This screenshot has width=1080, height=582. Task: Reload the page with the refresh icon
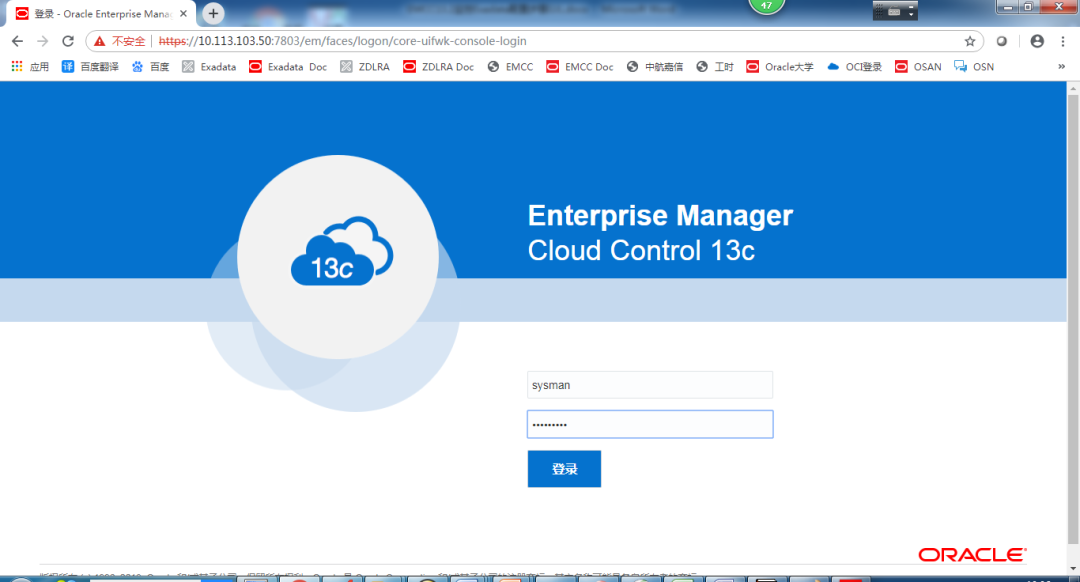68,41
